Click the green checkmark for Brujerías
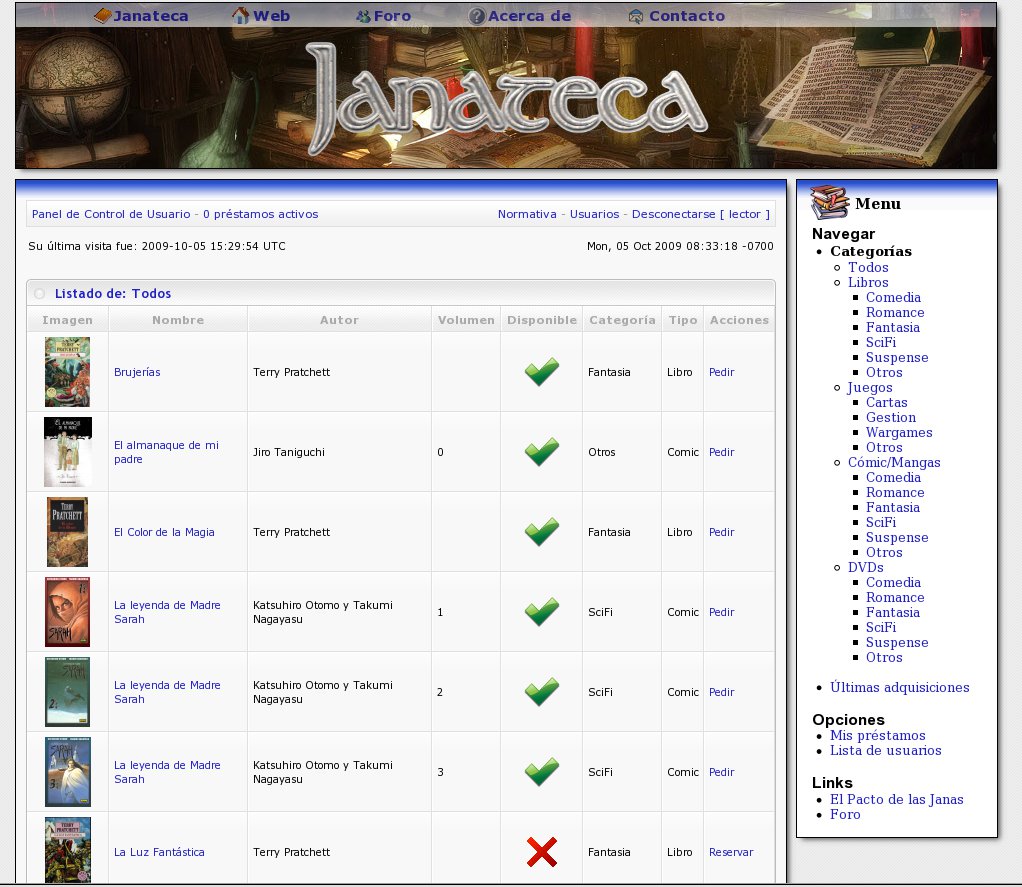The height and width of the screenshot is (887, 1022). click(542, 372)
